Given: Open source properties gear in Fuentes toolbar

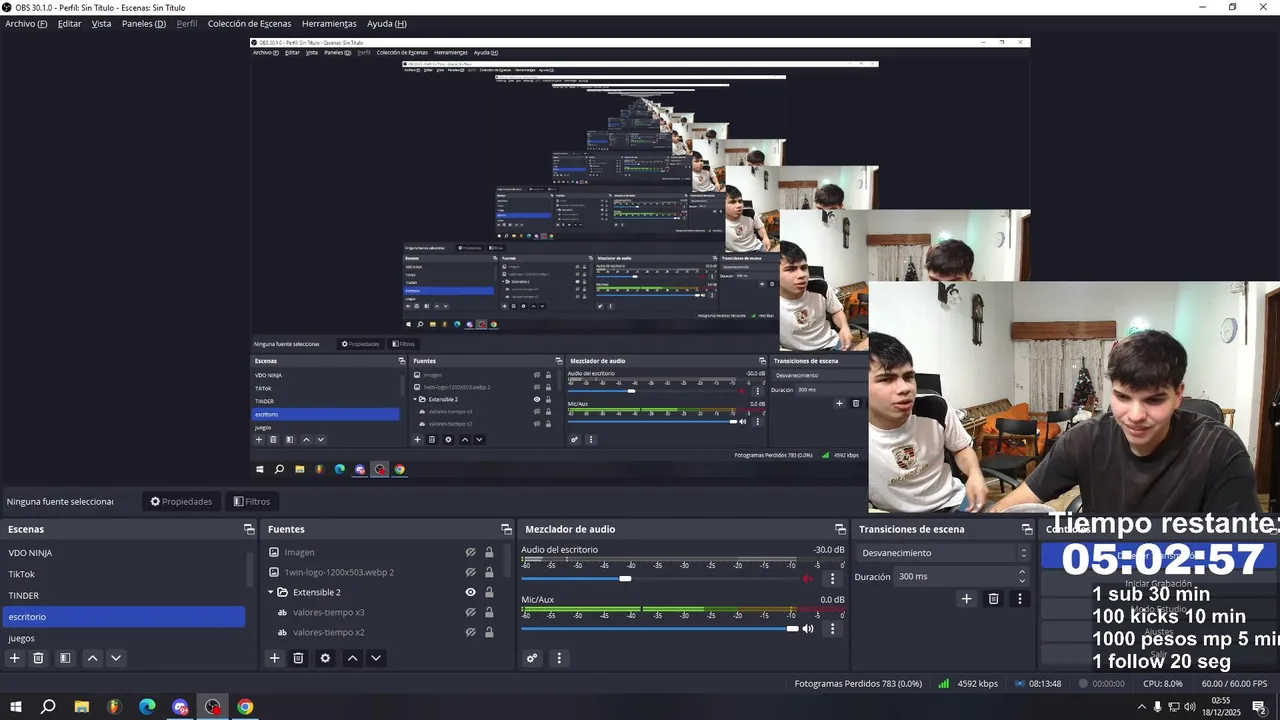Looking at the screenshot, I should click(325, 658).
